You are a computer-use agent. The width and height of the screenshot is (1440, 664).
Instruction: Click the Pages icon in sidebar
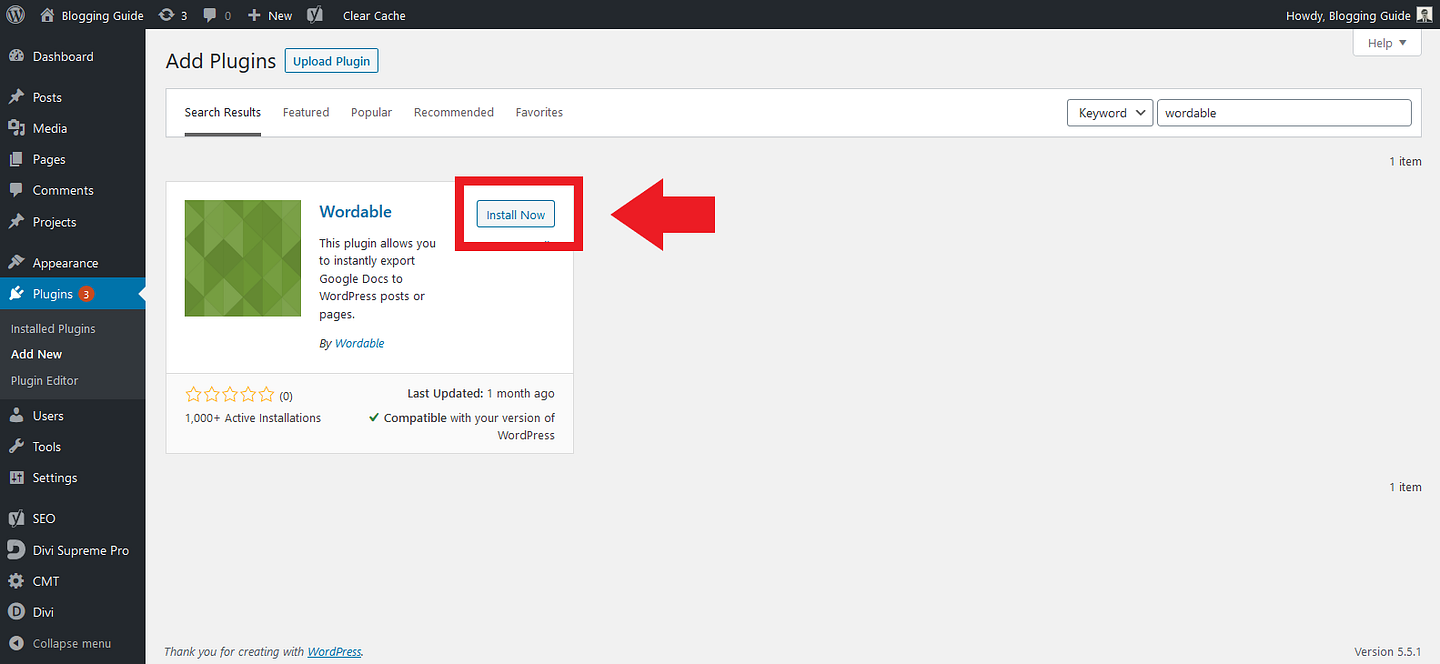tap(16, 159)
